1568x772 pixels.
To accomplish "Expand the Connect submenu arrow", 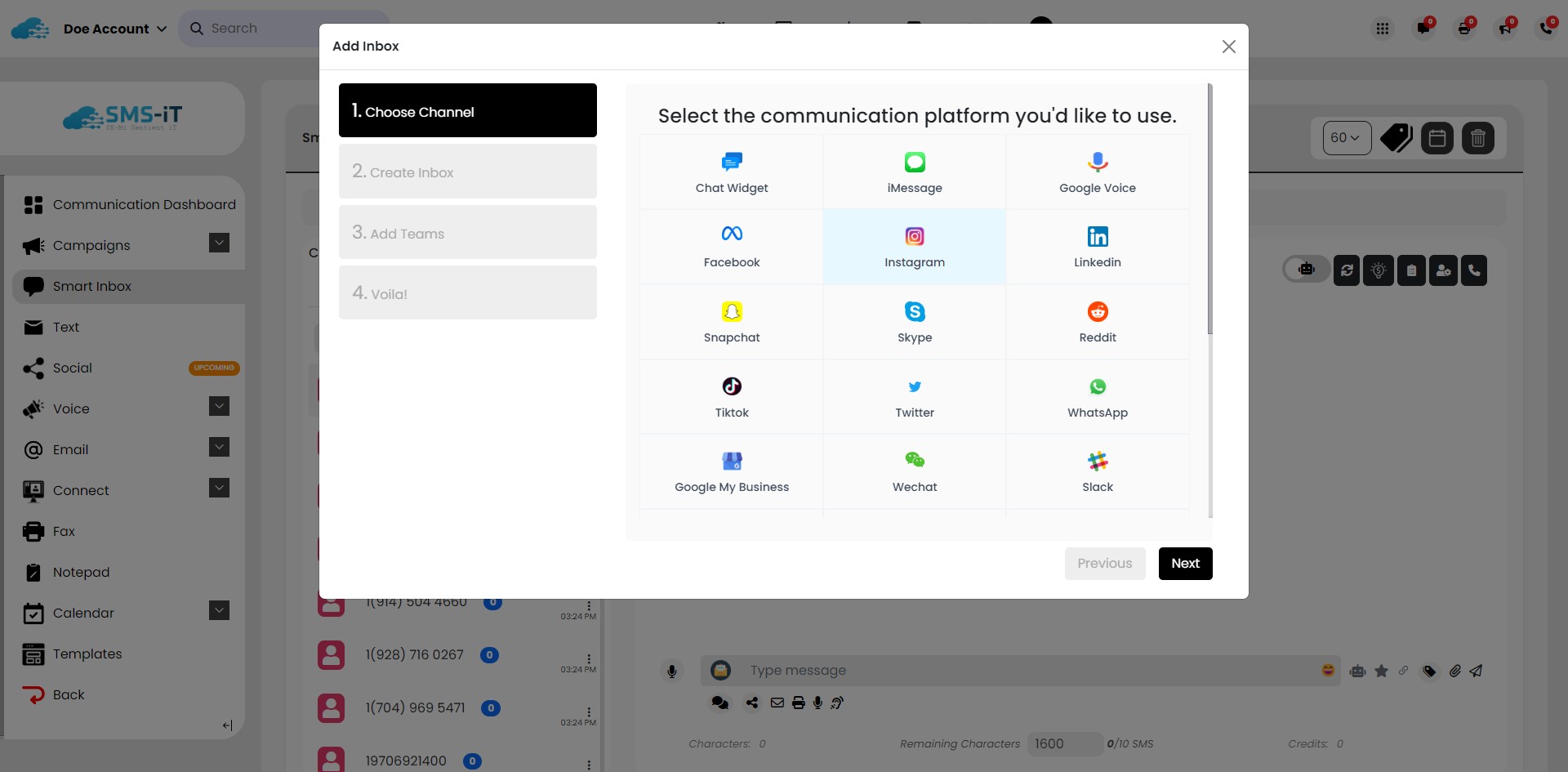I will (219, 489).
